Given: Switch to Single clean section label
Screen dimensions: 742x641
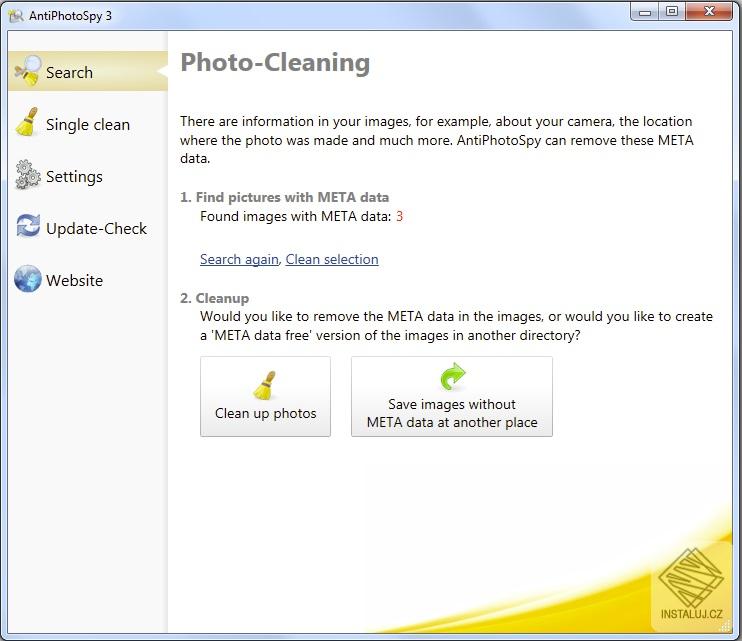Looking at the screenshot, I should click(x=88, y=124).
